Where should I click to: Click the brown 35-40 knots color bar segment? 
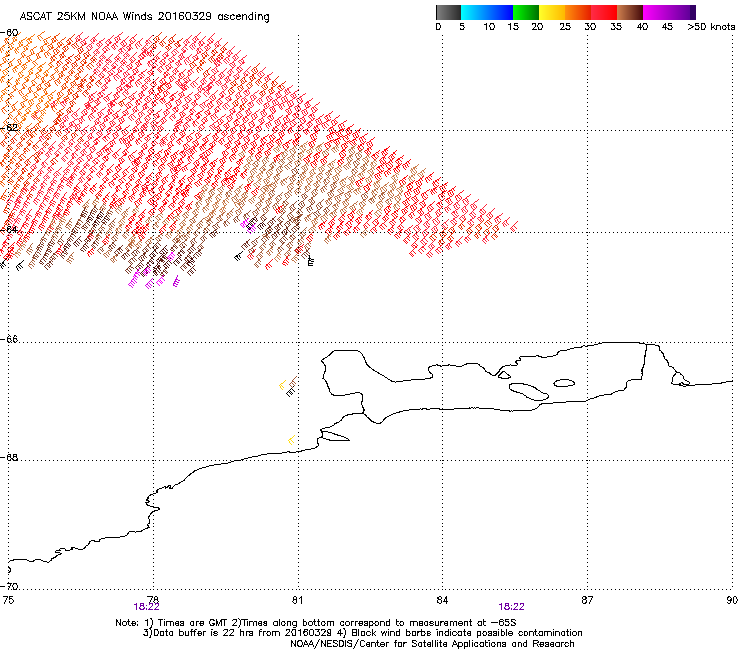[x=630, y=12]
